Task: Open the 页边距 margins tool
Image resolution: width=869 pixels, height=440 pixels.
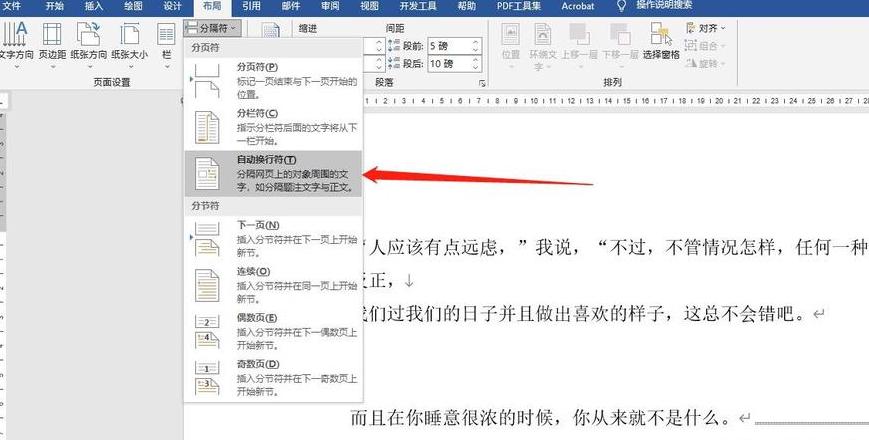Action: (53, 43)
